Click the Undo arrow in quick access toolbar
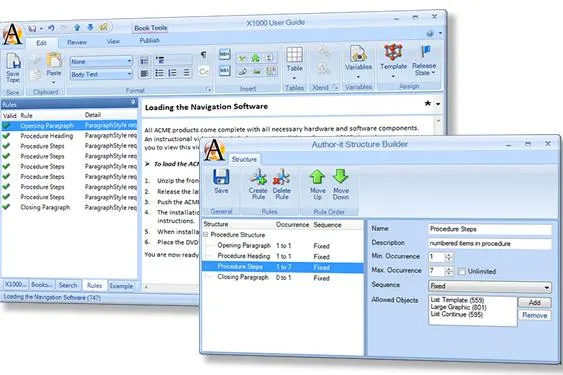Viewport: 563px width, 375px height. click(51, 28)
